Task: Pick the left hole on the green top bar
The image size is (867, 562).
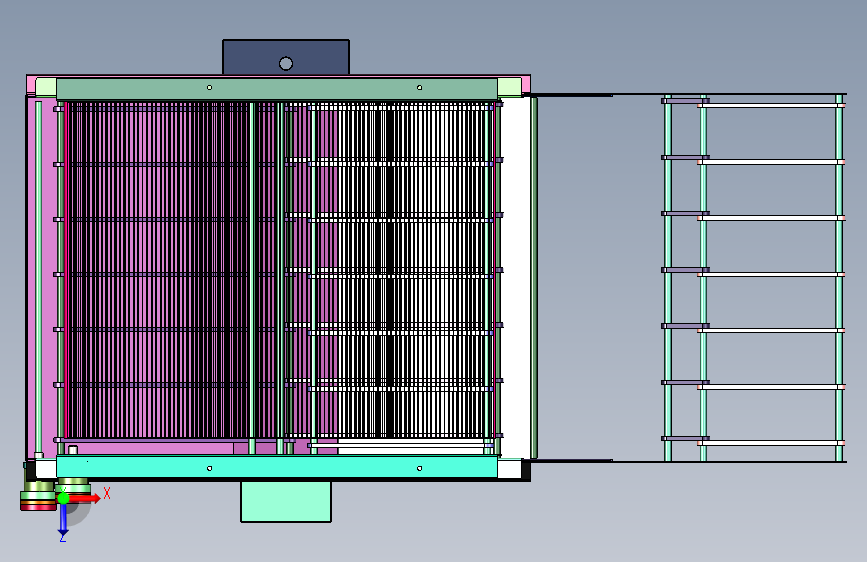Action: [x=209, y=87]
